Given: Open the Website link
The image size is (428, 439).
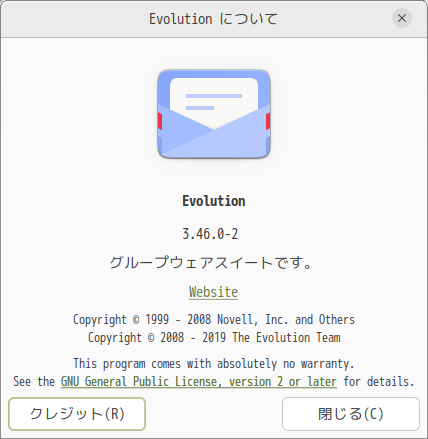Looking at the screenshot, I should (213, 292).
